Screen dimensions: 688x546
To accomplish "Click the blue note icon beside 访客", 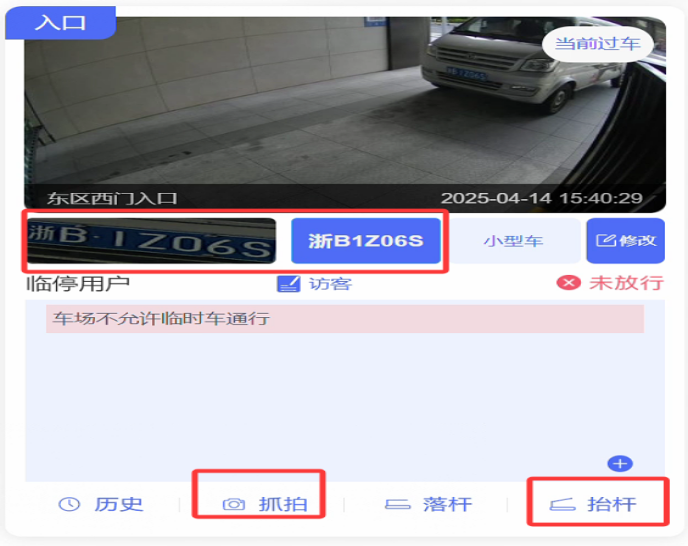I will coord(289,284).
